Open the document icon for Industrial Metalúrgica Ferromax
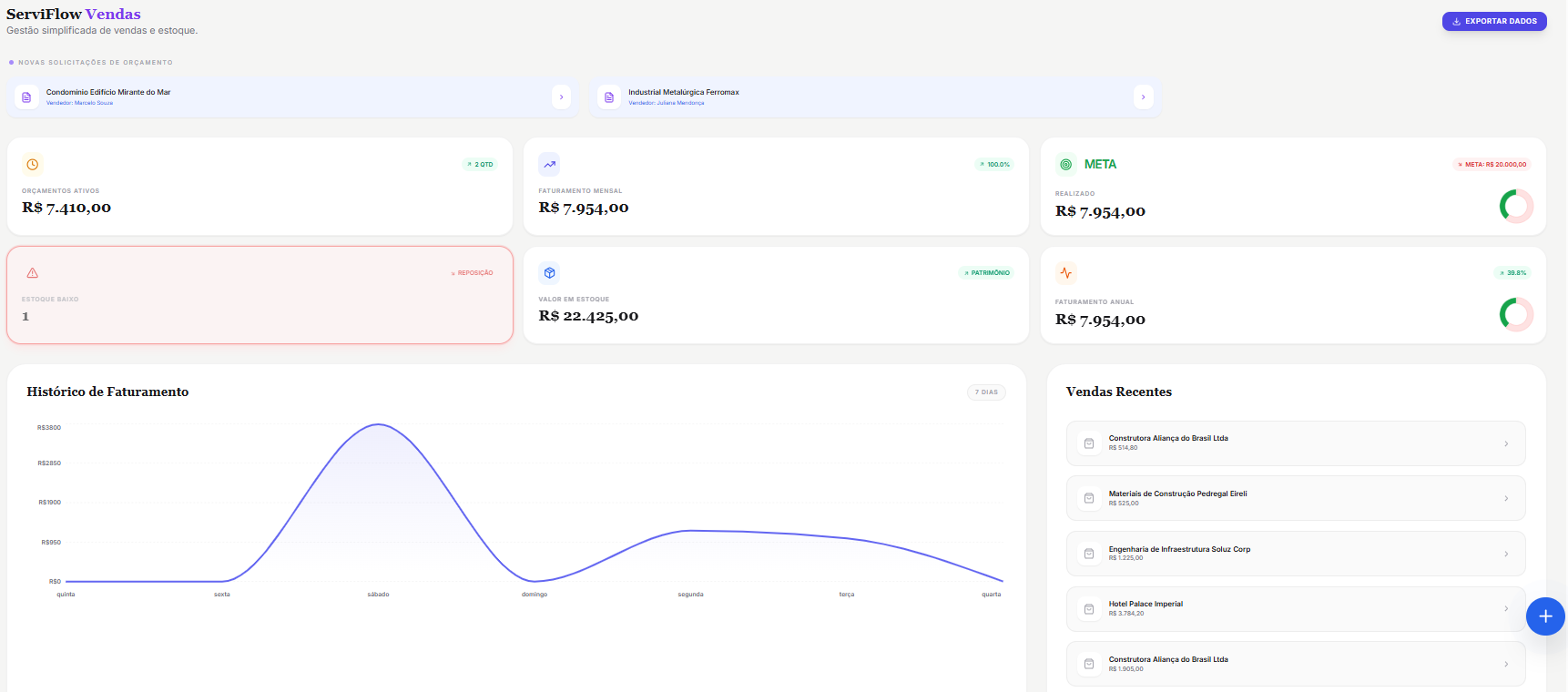Screen dimensions: 1568x692 [609, 97]
